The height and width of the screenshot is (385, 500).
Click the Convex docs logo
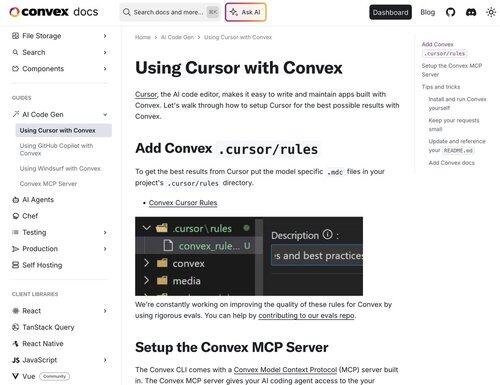tap(54, 12)
